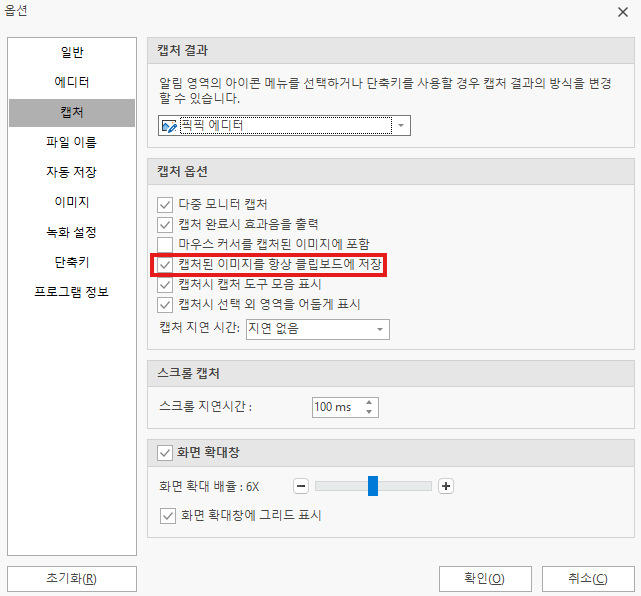Close the 옵션 dialog with X
641x596 pixels.
pos(623,12)
